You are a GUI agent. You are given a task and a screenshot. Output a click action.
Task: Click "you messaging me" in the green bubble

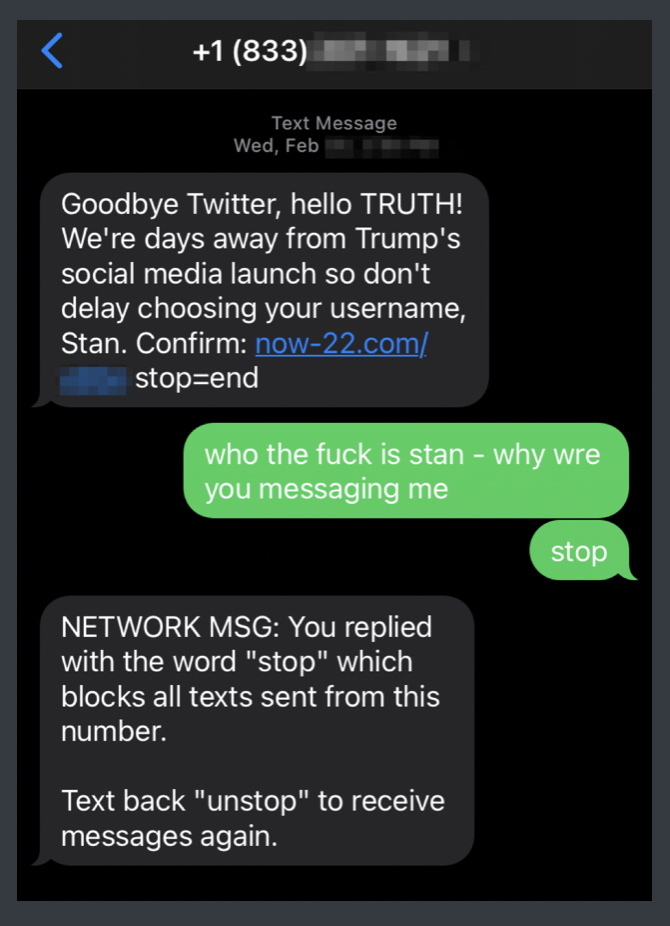point(326,489)
